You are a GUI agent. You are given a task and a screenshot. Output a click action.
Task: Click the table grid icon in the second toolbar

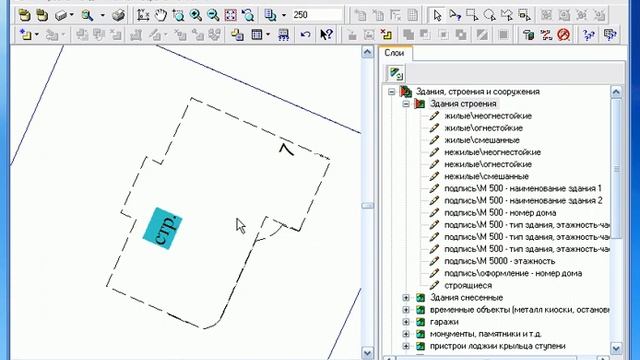click(x=257, y=35)
